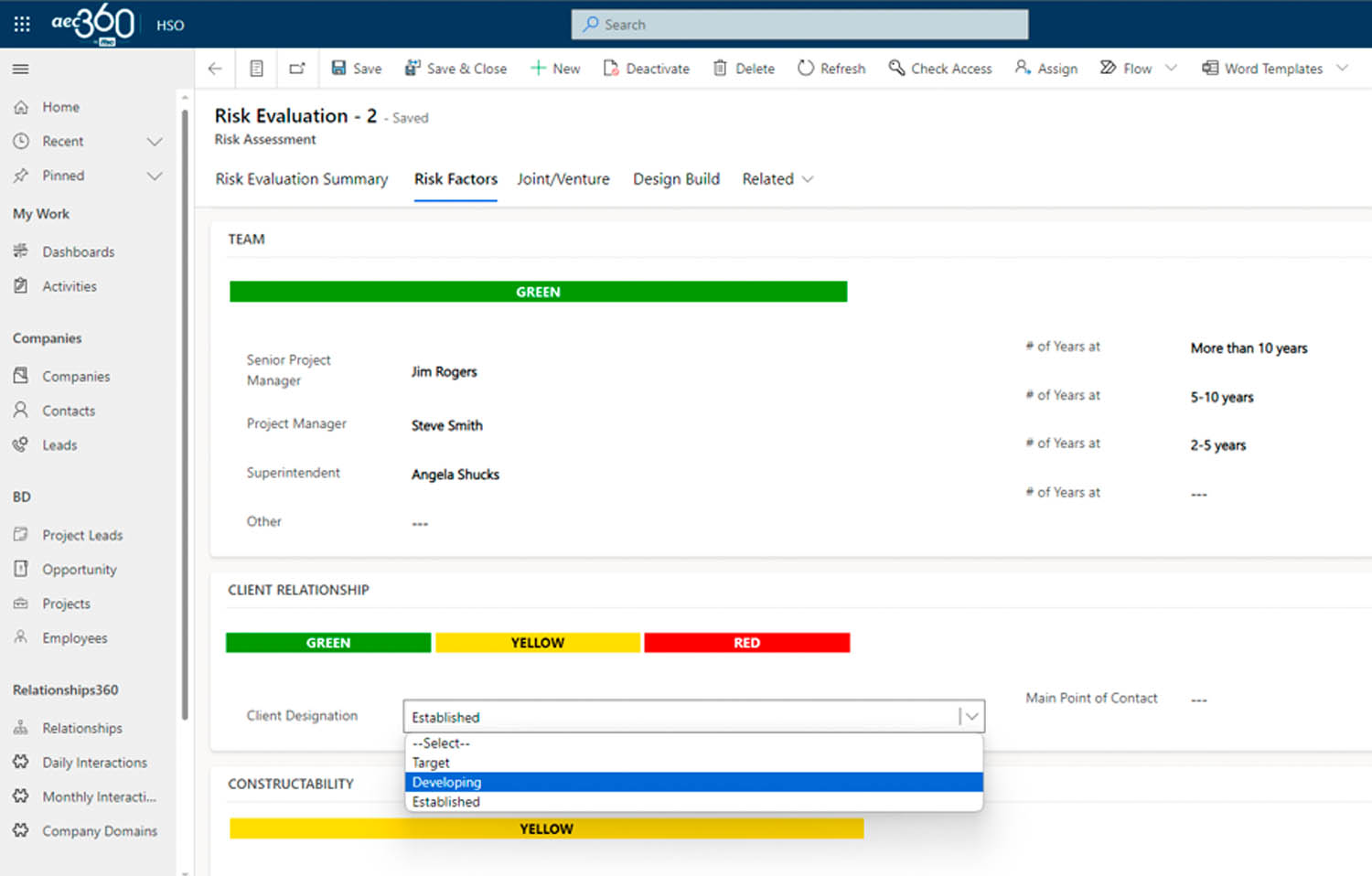This screenshot has height=876, width=1372.
Task: Expand the Pinned section chevron
Action: point(155,176)
